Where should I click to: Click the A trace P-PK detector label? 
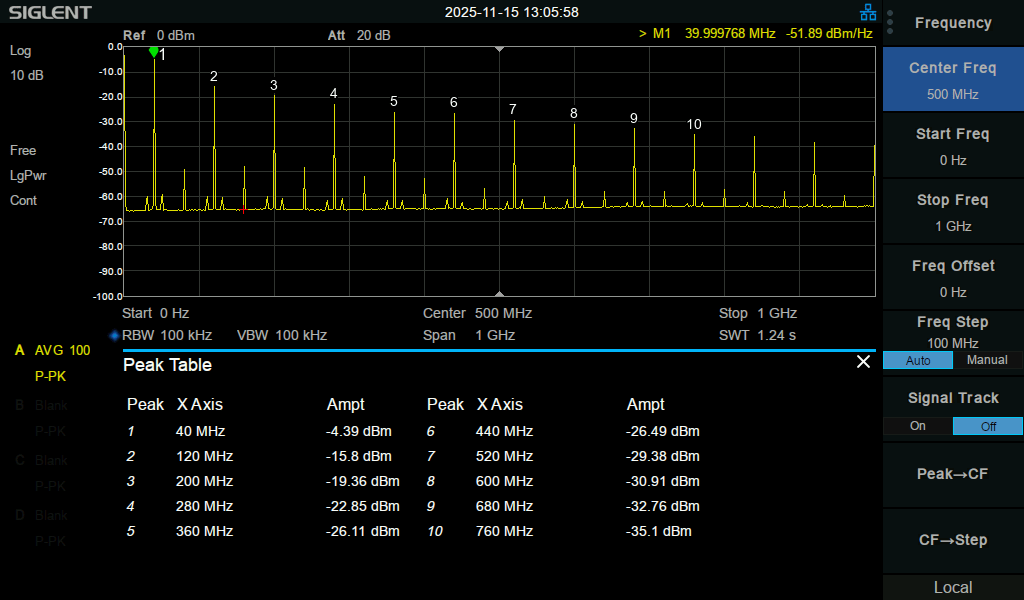pos(50,377)
